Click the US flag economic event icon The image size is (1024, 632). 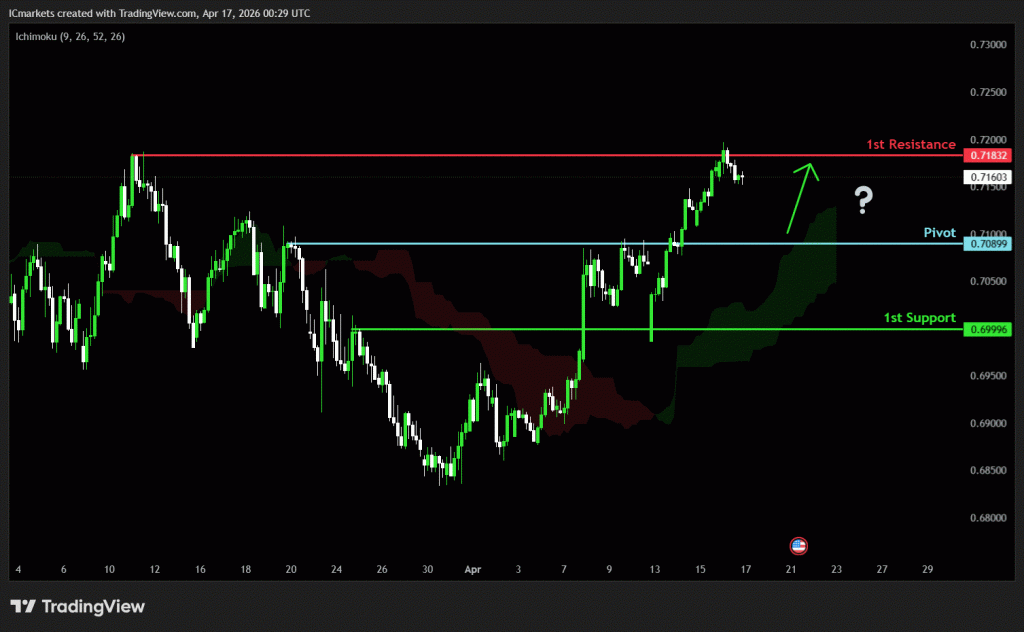[x=798, y=546]
